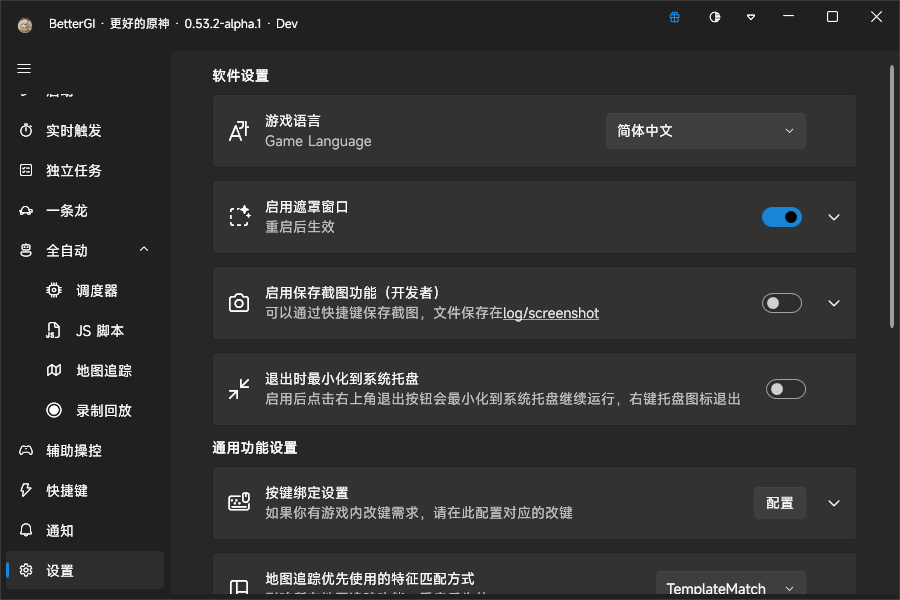900x600 pixels.
Task: Click the shrink arrows icon in tray setting
Action: coord(239,389)
